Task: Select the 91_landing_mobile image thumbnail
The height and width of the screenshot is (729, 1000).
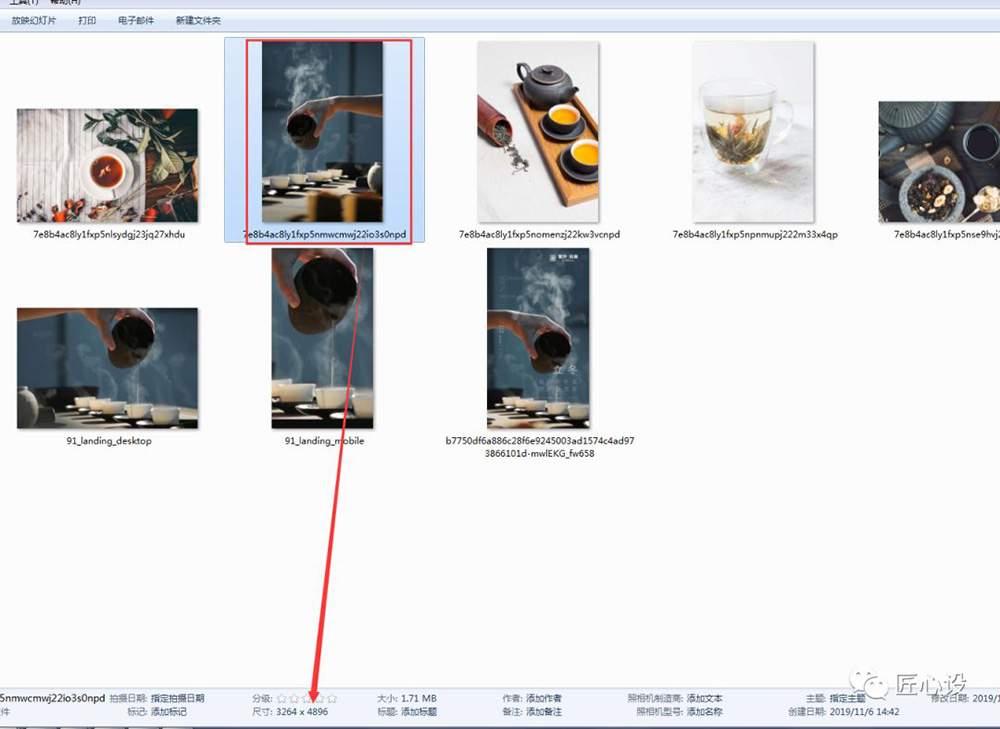Action: (x=322, y=339)
